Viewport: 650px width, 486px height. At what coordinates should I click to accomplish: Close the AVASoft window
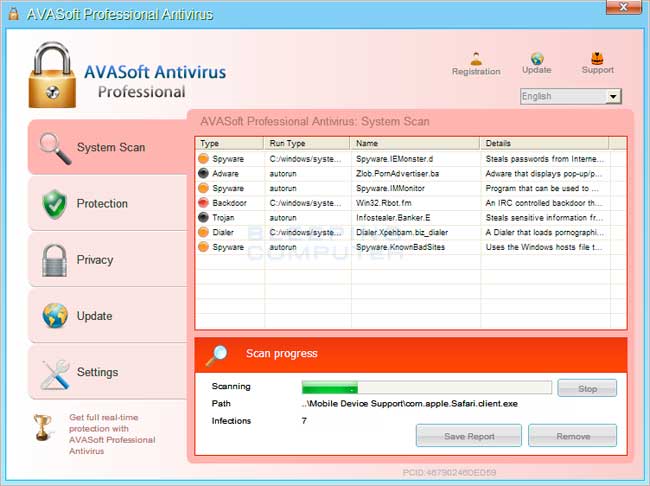(x=623, y=7)
